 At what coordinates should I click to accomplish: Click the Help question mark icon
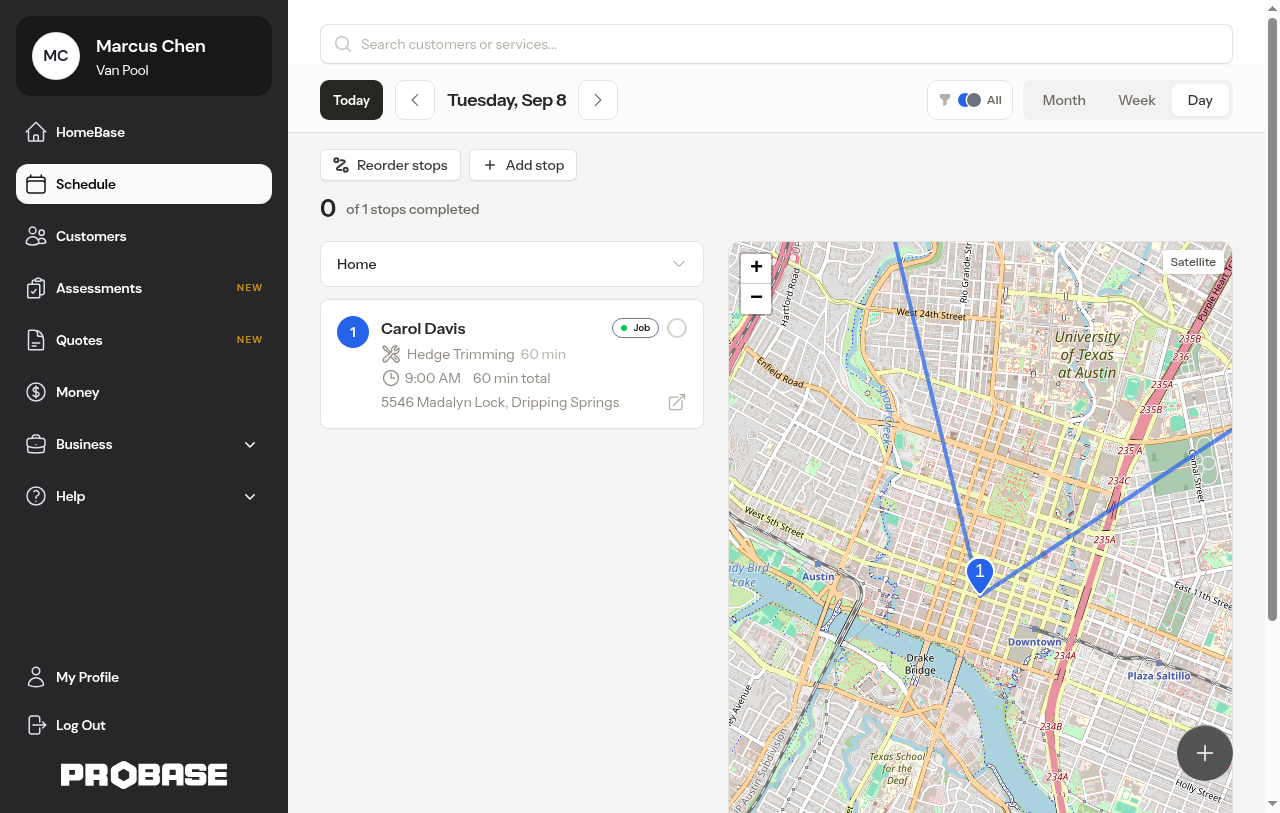pyautogui.click(x=36, y=496)
